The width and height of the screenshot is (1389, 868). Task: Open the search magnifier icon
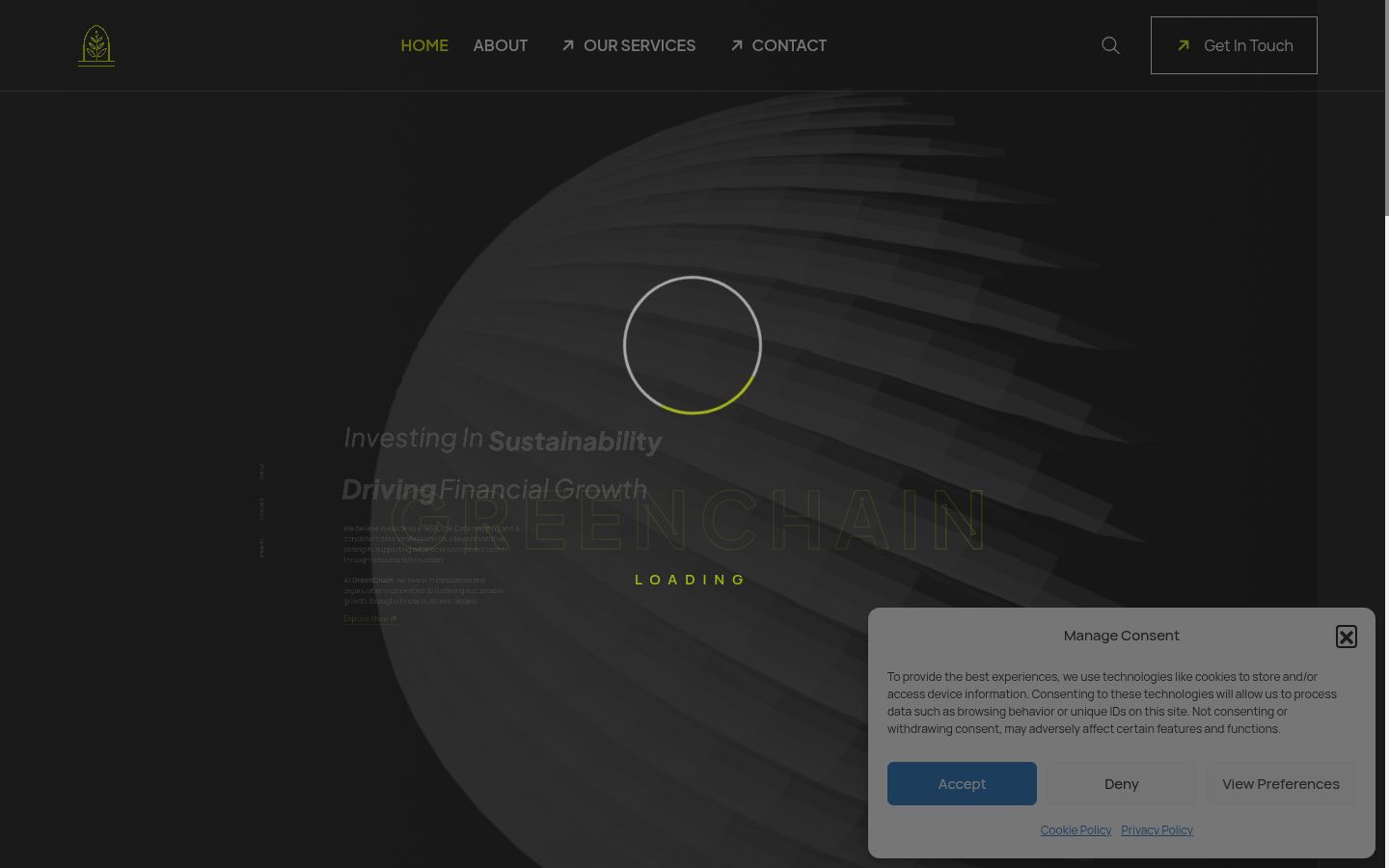tap(1110, 45)
